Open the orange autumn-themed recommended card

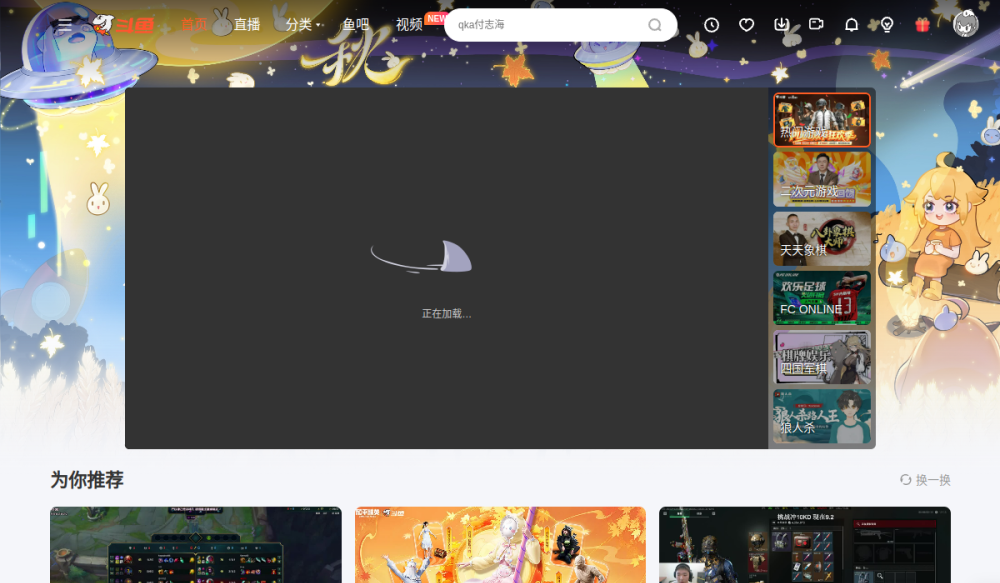(500, 545)
